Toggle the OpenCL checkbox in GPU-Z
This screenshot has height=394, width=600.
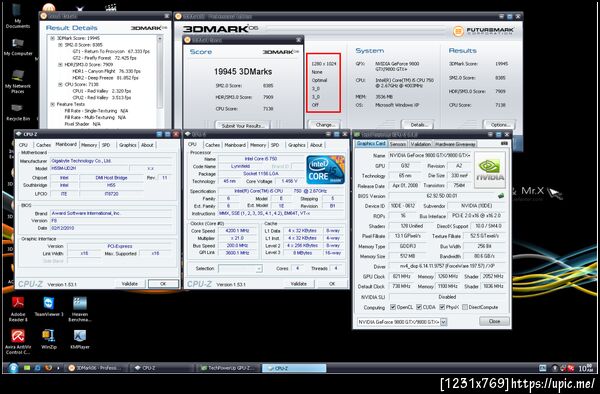click(393, 307)
